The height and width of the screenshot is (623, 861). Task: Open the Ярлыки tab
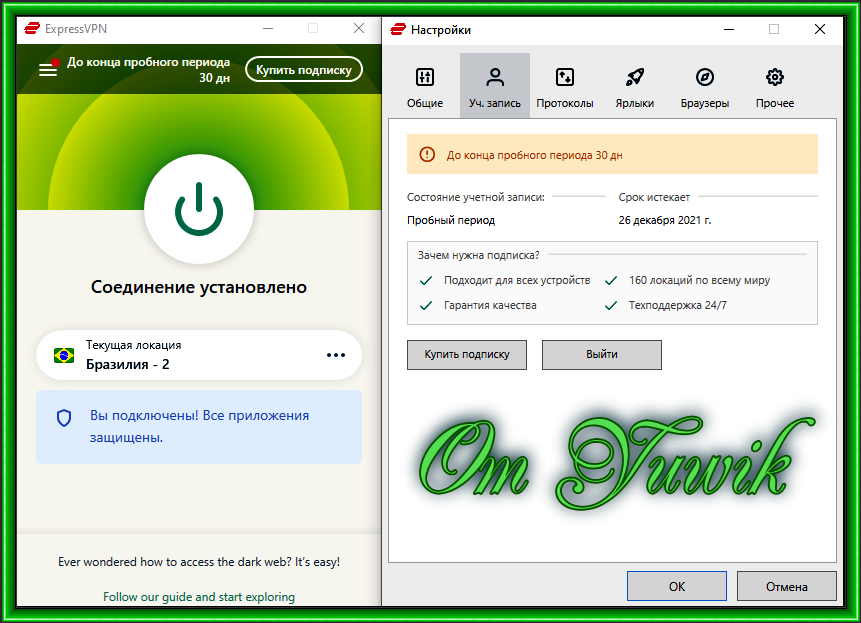coord(635,86)
